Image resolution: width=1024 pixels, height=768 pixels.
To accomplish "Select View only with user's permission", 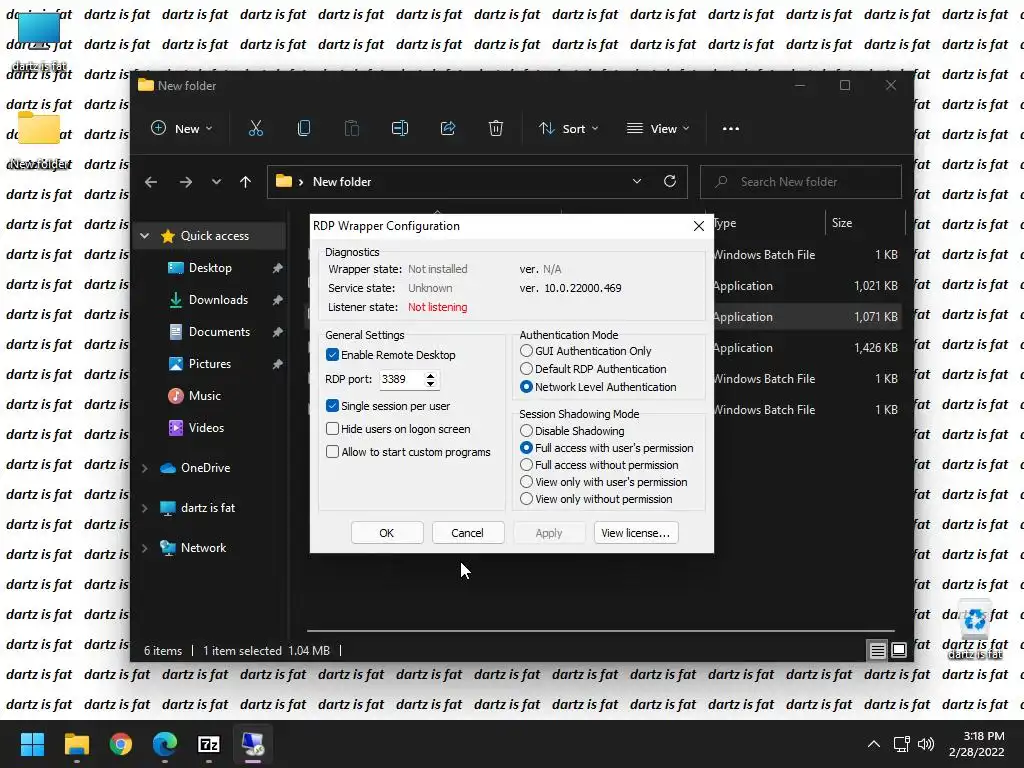I will [x=526, y=481].
